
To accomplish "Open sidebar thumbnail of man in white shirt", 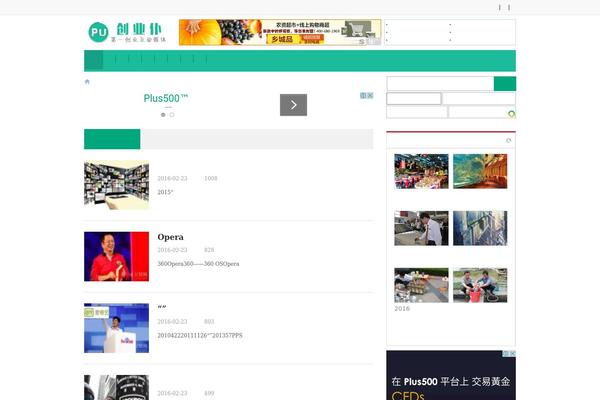I will [x=421, y=228].
